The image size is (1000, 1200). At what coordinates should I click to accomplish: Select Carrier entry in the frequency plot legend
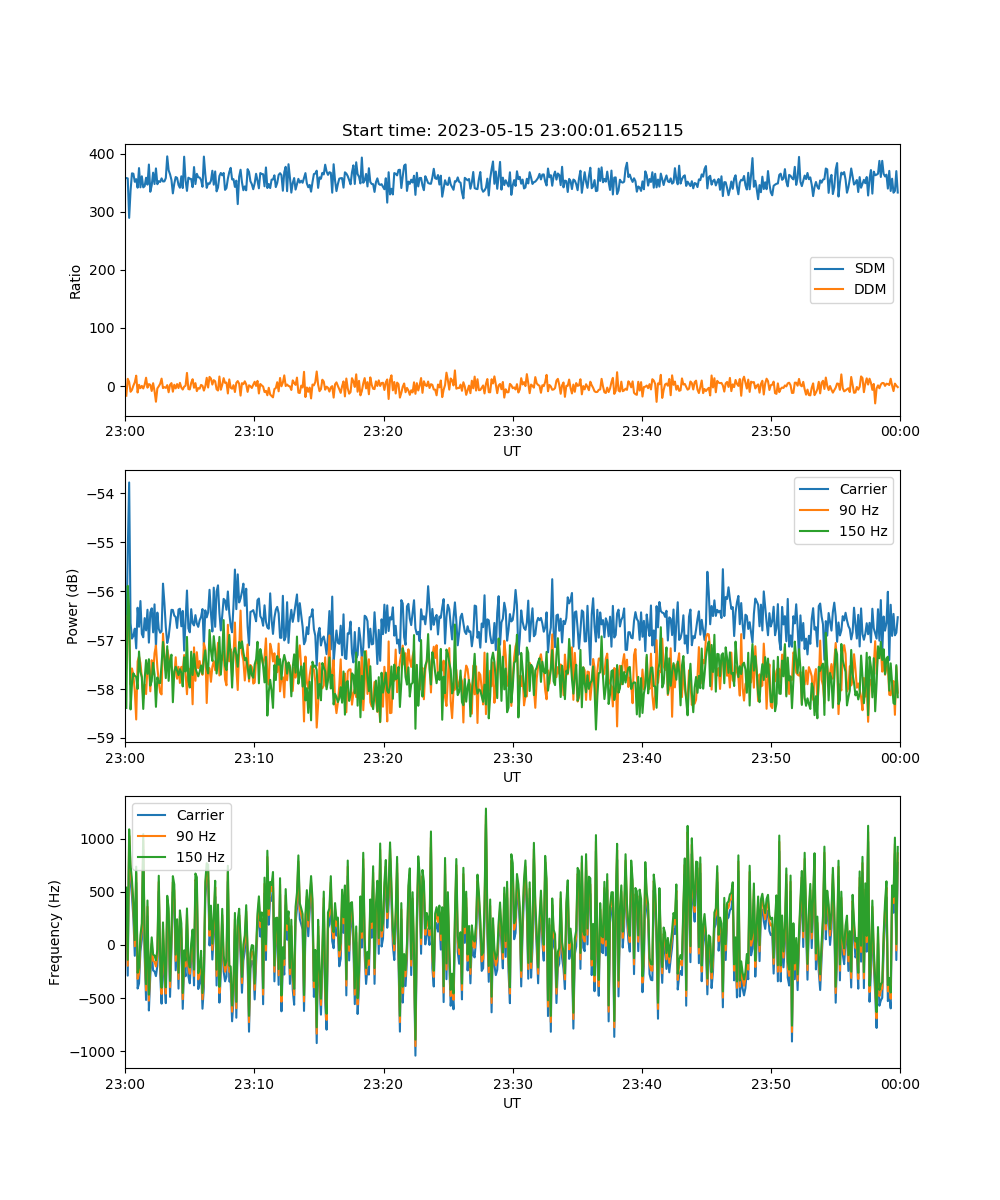200,816
